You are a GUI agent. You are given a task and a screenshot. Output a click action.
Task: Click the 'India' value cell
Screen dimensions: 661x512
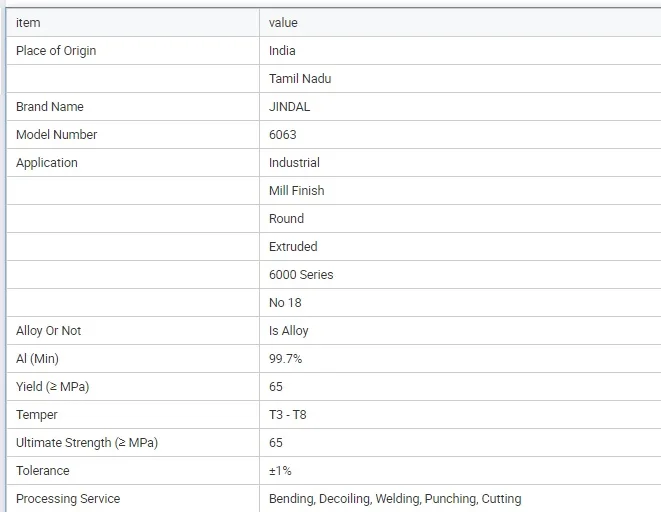[x=282, y=50]
